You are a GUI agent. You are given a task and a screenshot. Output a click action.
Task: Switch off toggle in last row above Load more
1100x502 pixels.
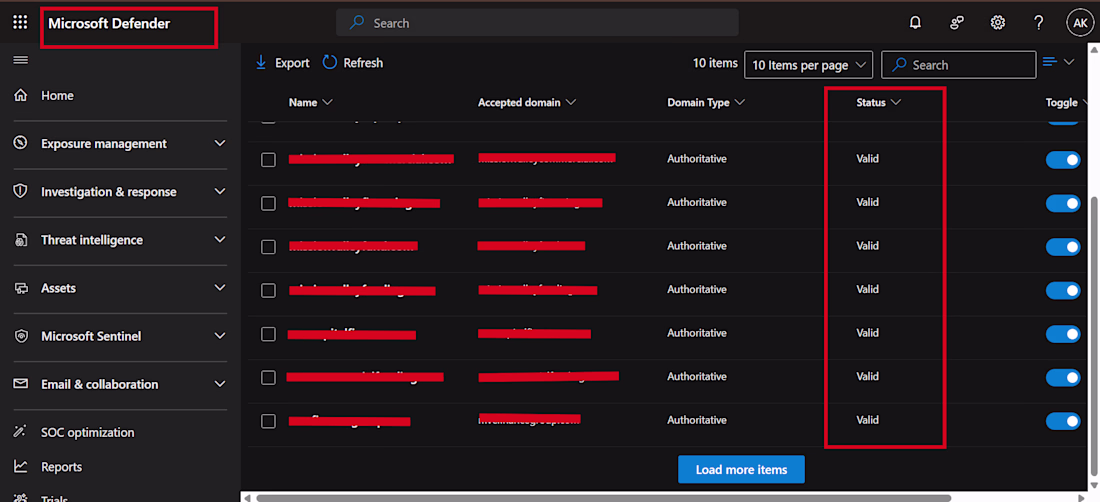pyautogui.click(x=1063, y=421)
